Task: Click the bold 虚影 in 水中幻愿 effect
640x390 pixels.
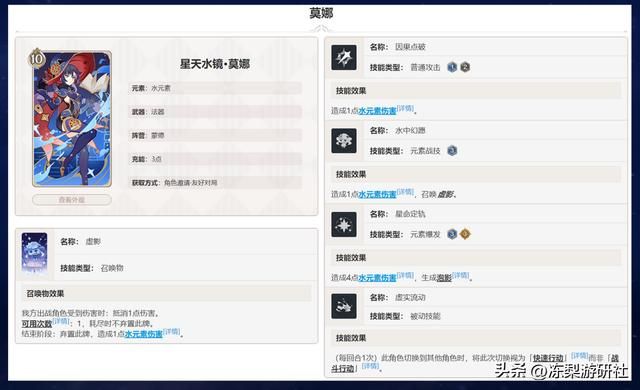Action: 445,195
